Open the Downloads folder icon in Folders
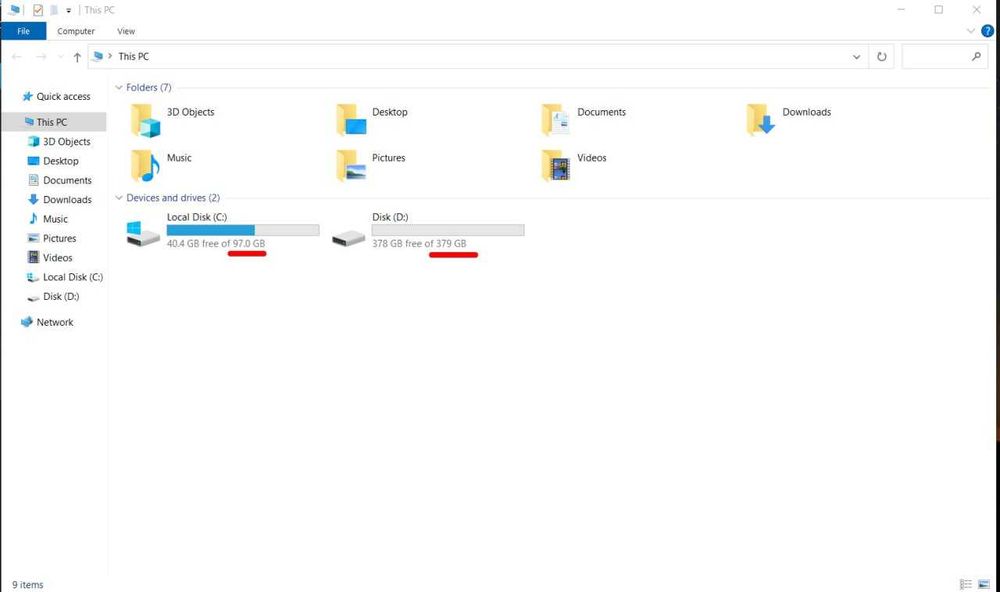The height and width of the screenshot is (592, 1000). [x=760, y=119]
